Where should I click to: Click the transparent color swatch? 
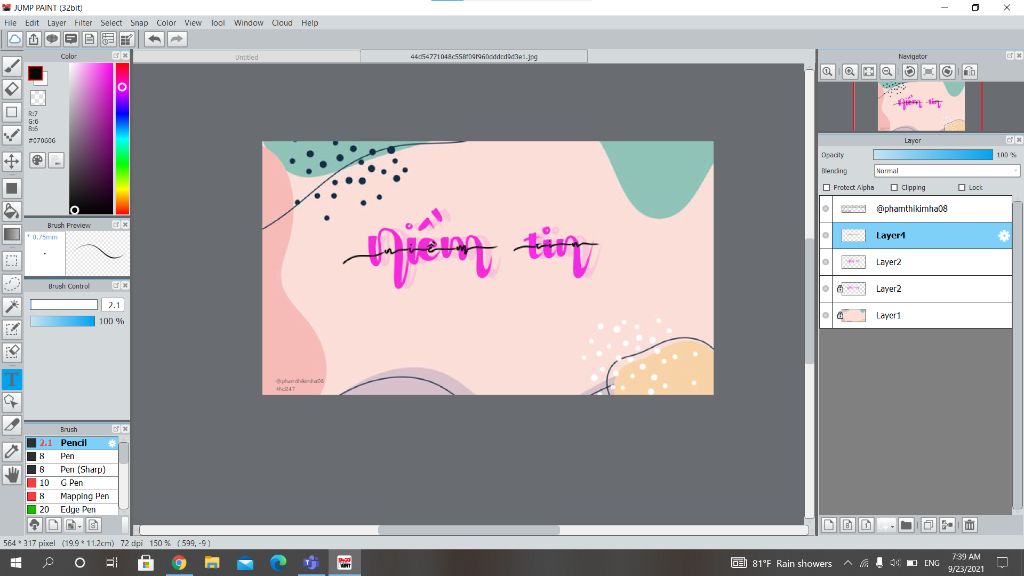38,98
